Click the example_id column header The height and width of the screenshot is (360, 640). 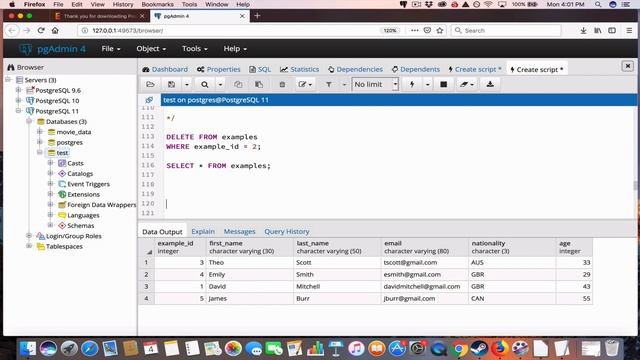180,247
